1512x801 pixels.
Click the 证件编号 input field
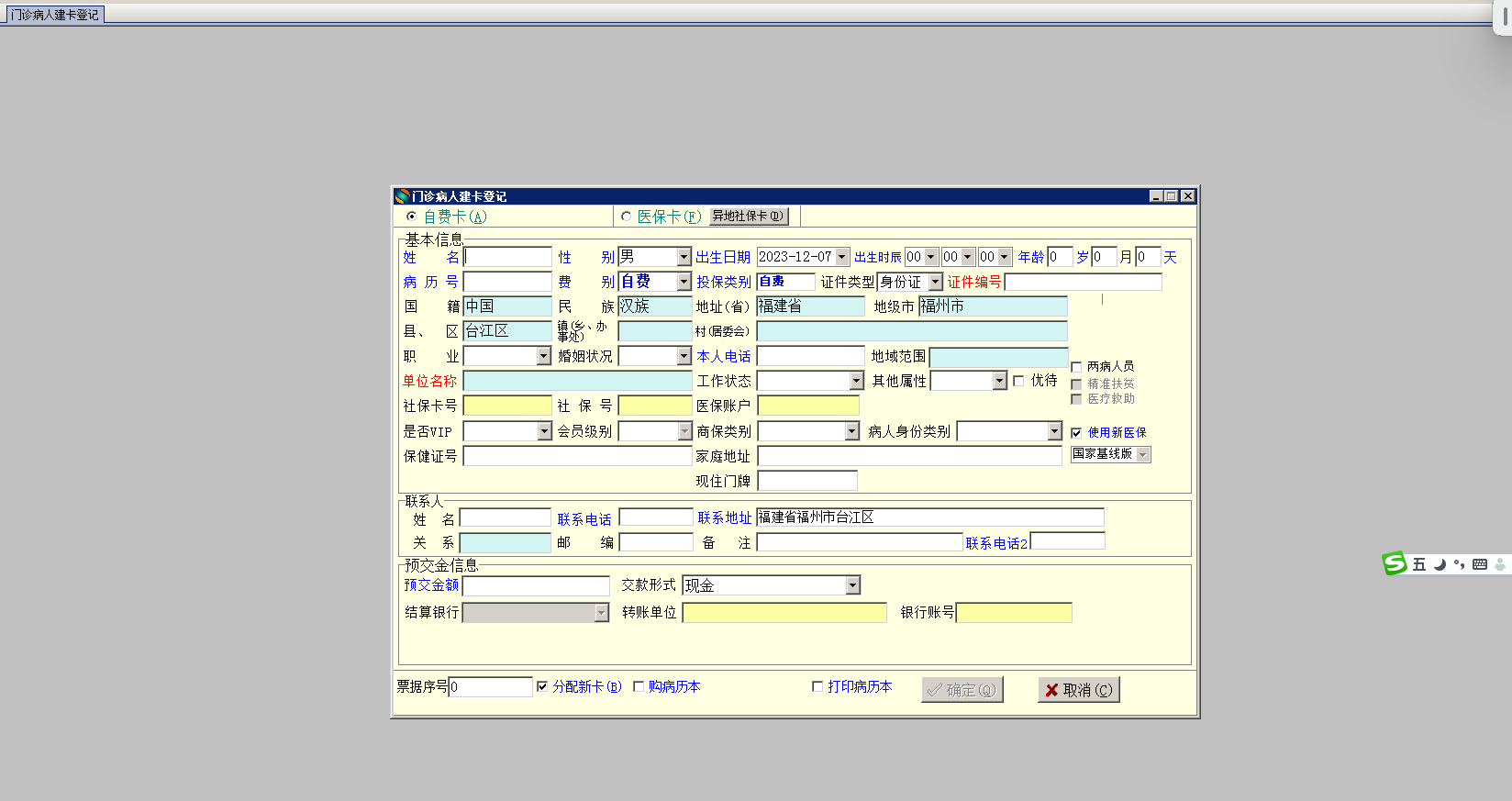coord(1084,282)
